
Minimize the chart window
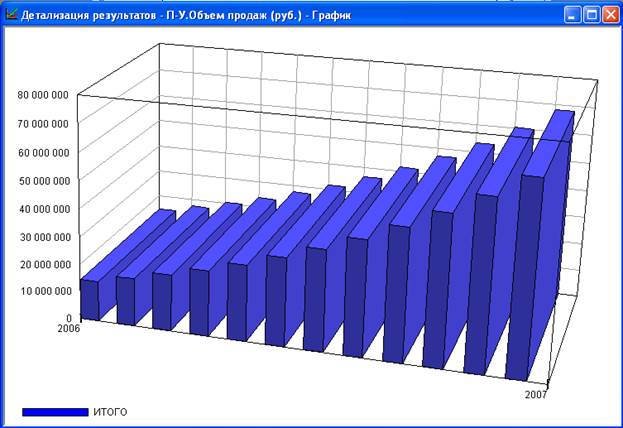pos(572,15)
